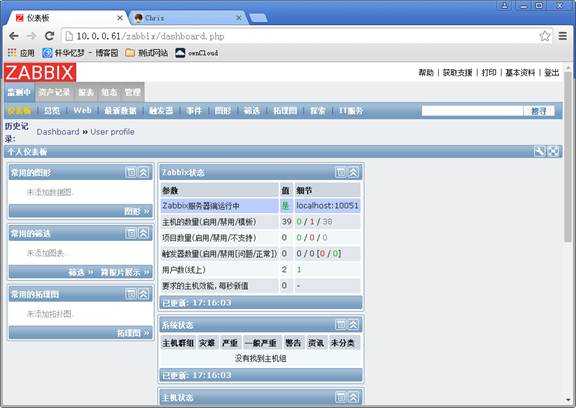Open the Chrome user profile icon in title bar
The width and height of the screenshot is (576, 408).
point(504,5)
